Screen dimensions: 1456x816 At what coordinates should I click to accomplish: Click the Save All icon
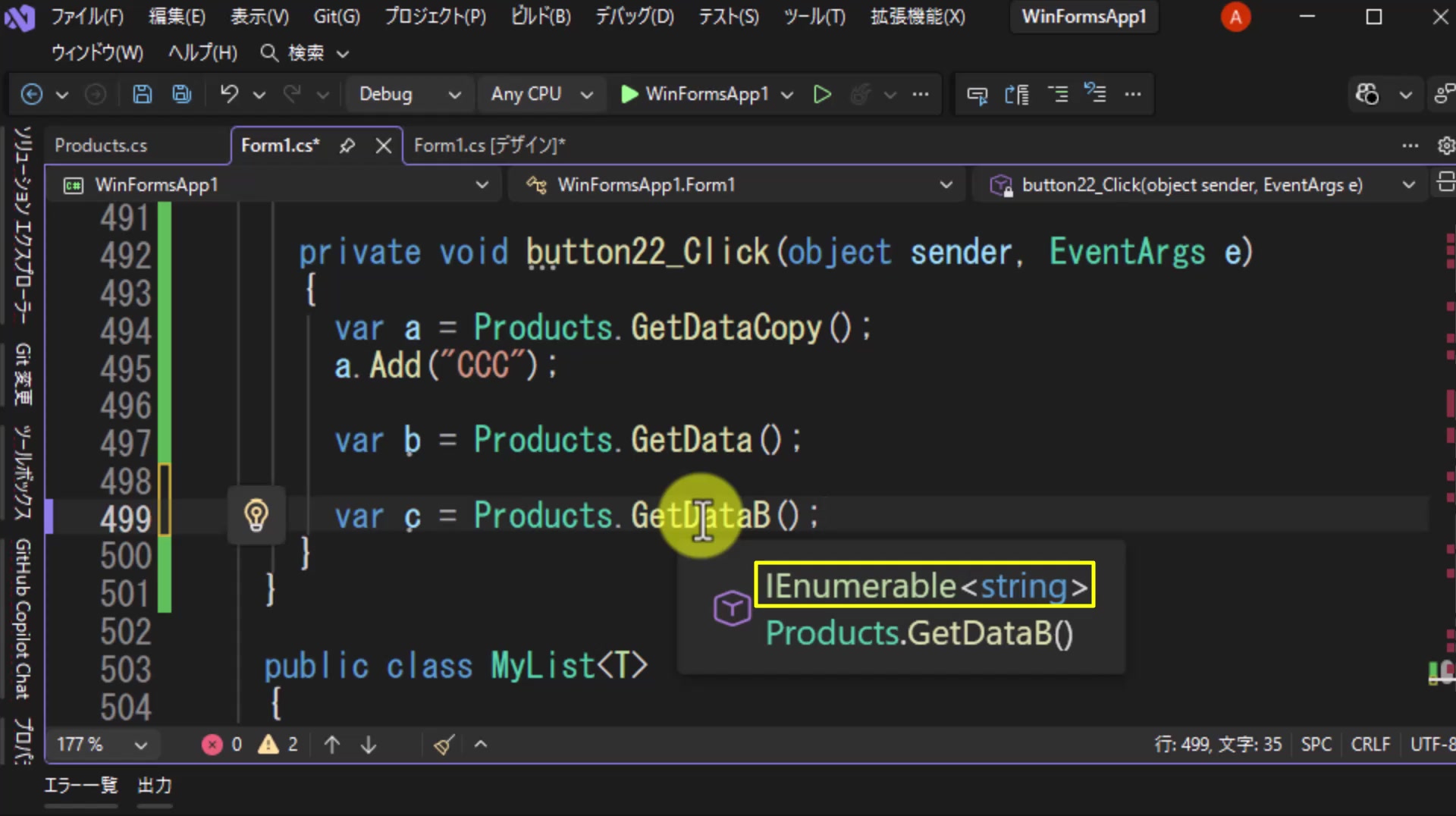click(x=182, y=94)
